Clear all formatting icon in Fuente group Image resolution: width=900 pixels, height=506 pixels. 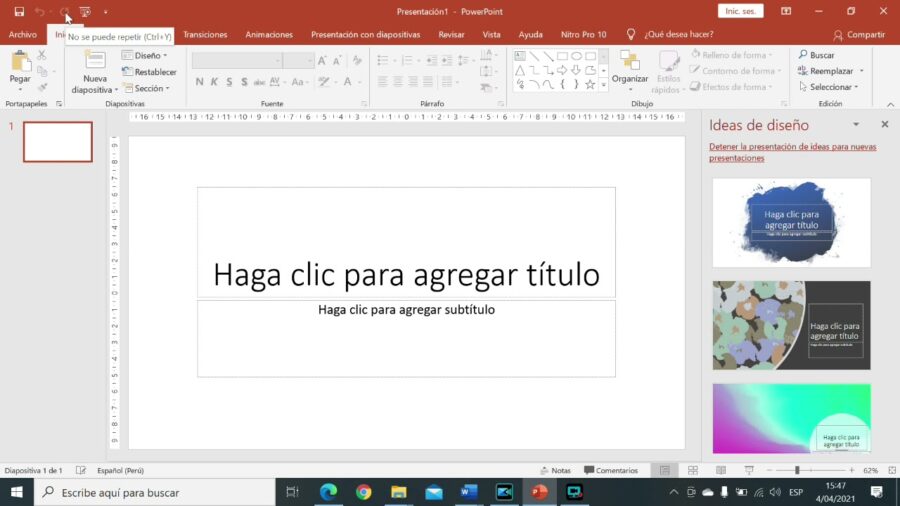tap(357, 60)
